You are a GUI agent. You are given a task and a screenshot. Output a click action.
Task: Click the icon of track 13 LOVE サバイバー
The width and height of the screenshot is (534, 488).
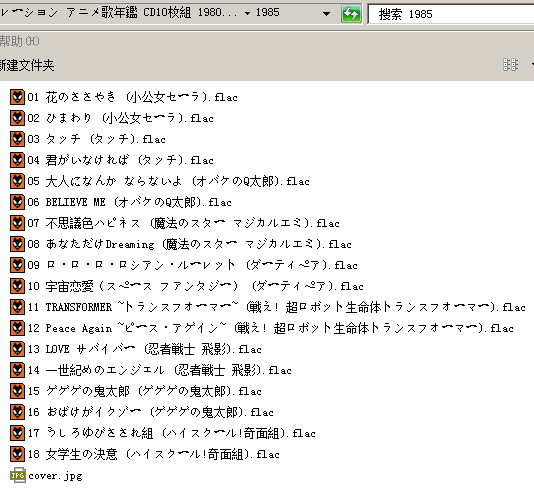(x=17, y=349)
